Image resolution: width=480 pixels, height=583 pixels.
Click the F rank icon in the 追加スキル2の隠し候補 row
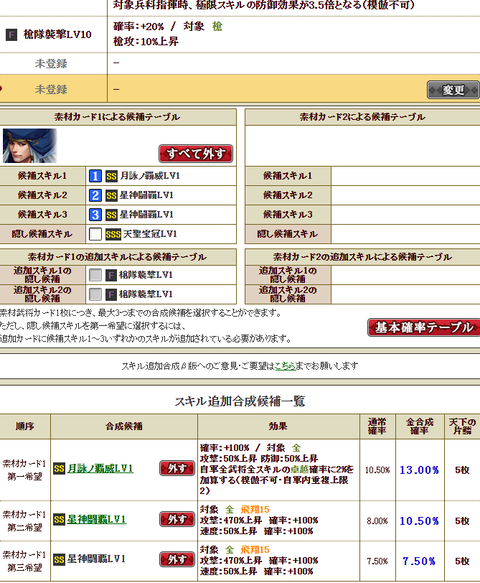pos(111,294)
